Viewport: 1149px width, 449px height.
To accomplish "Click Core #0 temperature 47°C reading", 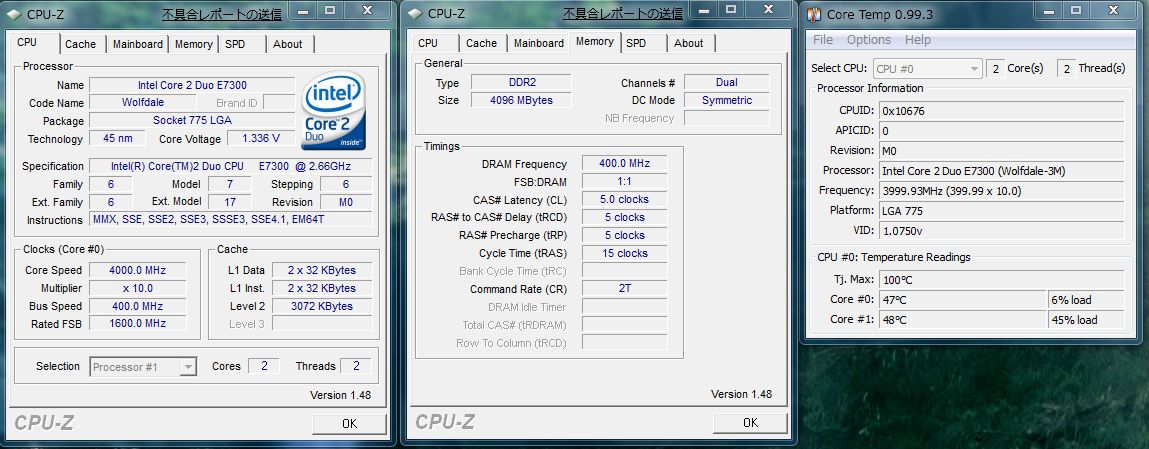I will tap(963, 300).
